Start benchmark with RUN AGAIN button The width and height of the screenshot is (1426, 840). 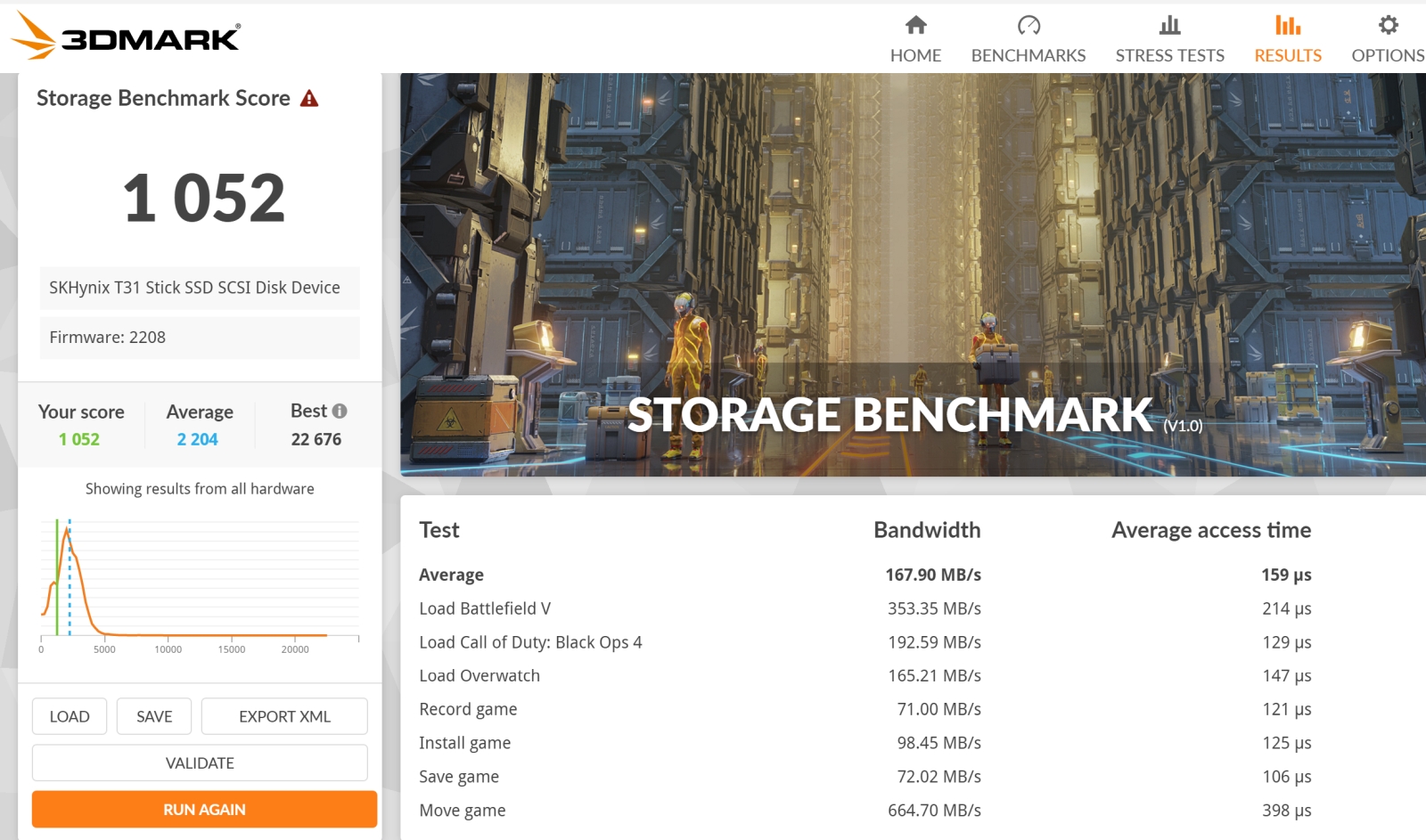[204, 810]
